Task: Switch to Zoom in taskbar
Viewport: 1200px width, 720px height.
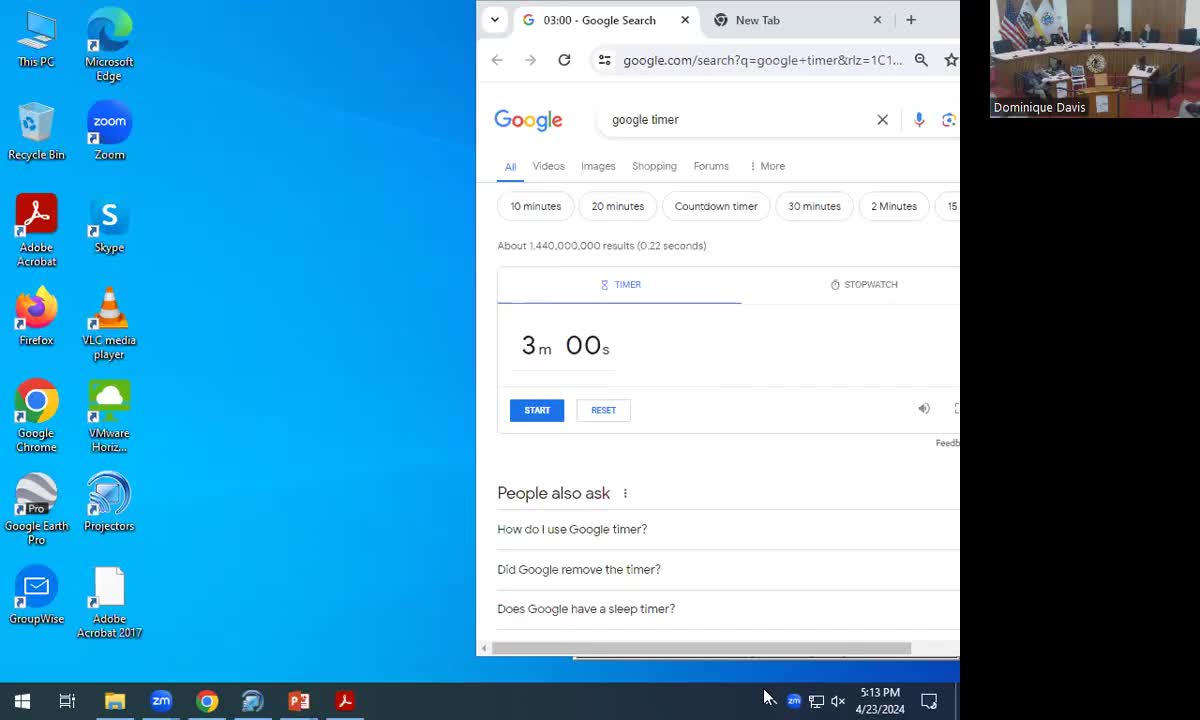Action: point(161,701)
